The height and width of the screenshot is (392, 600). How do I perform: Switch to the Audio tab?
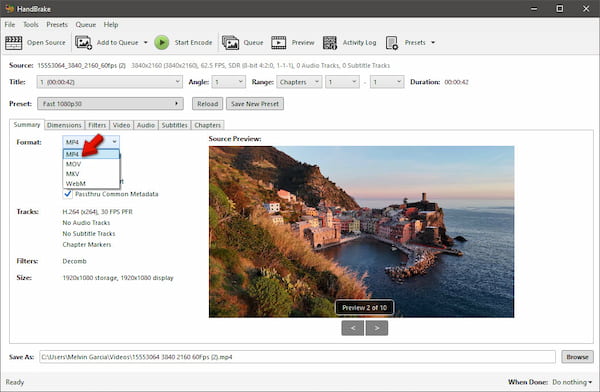[x=146, y=125]
